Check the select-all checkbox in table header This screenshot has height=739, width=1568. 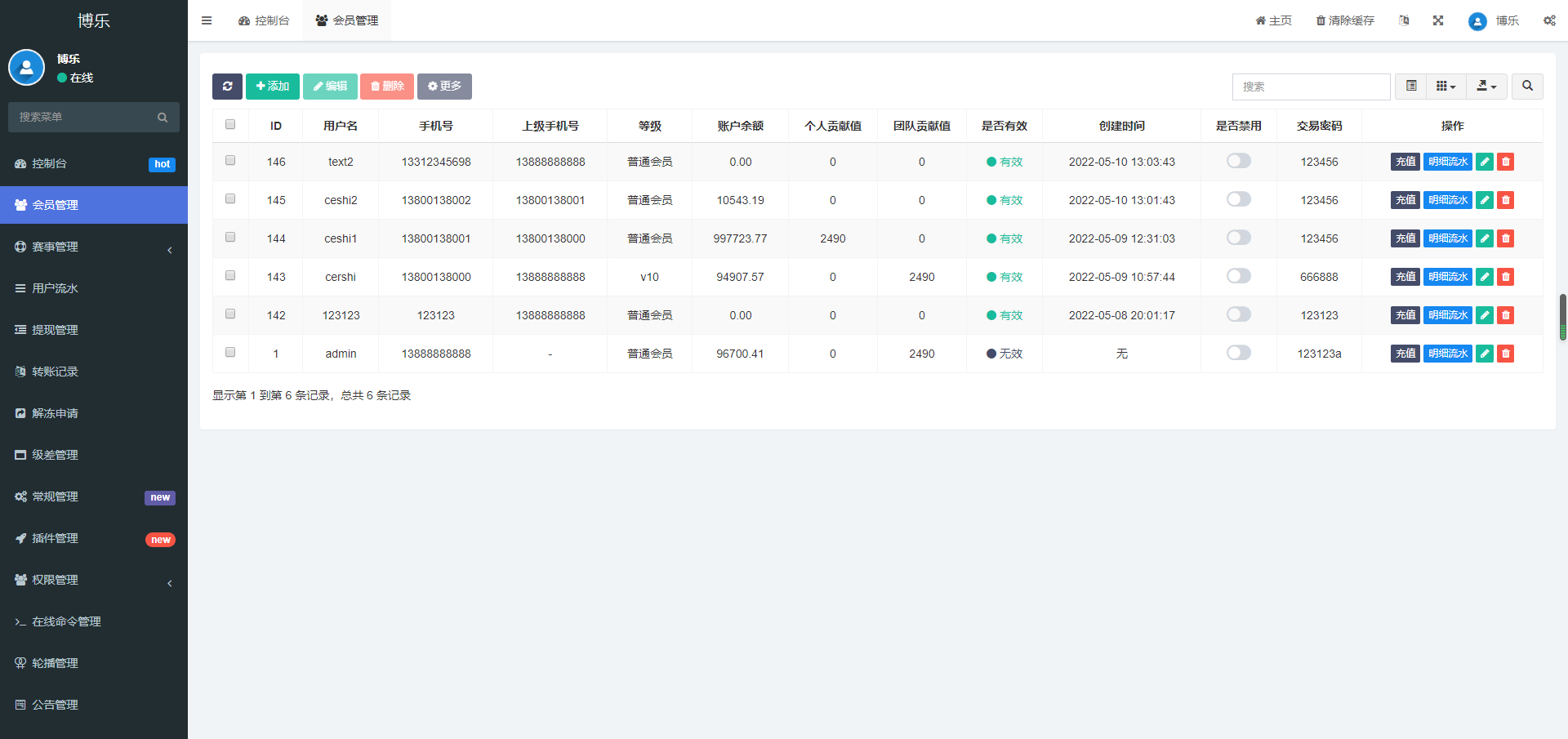[x=230, y=125]
